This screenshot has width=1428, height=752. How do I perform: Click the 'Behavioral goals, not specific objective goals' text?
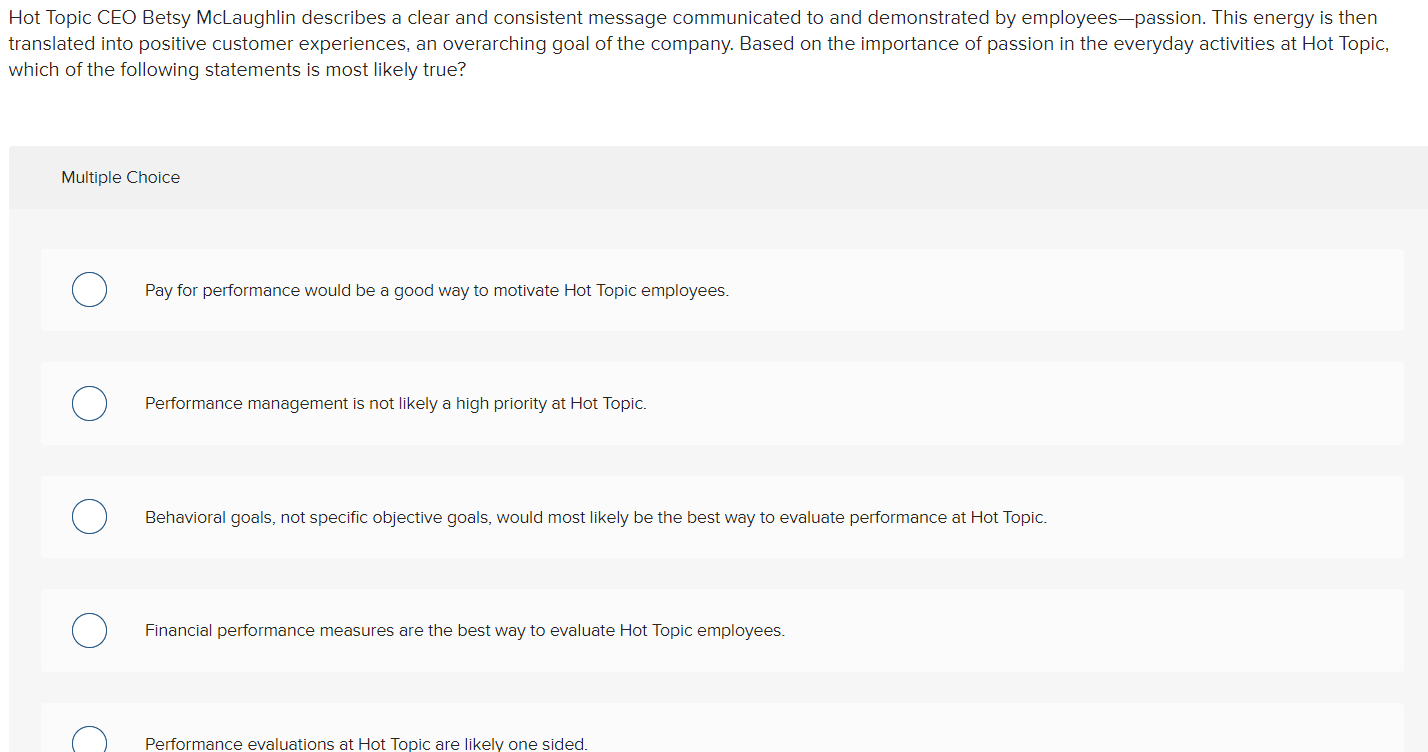pyautogui.click(x=596, y=517)
